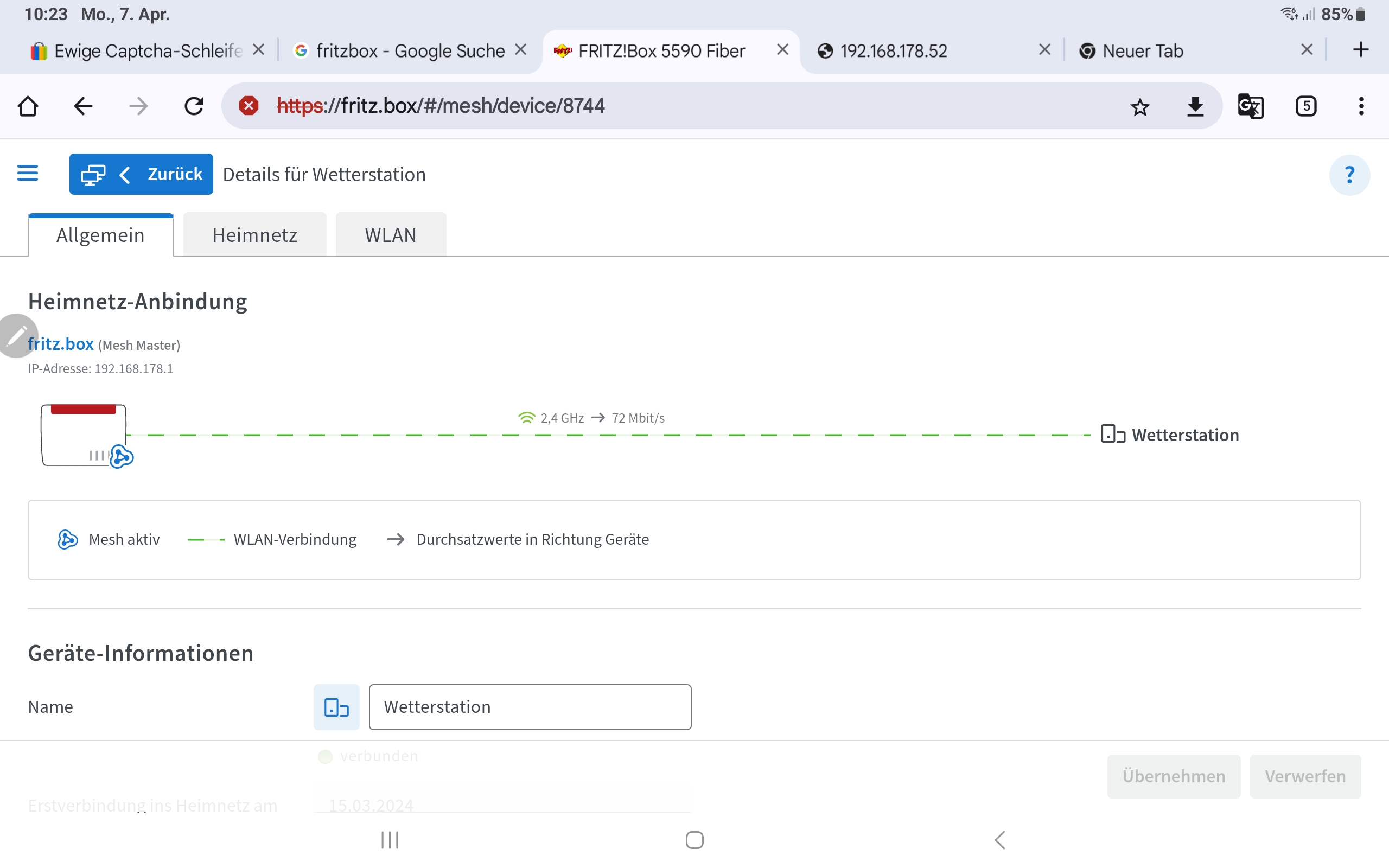Open Google Translate from the address bar
1389x868 pixels.
pyautogui.click(x=1251, y=106)
